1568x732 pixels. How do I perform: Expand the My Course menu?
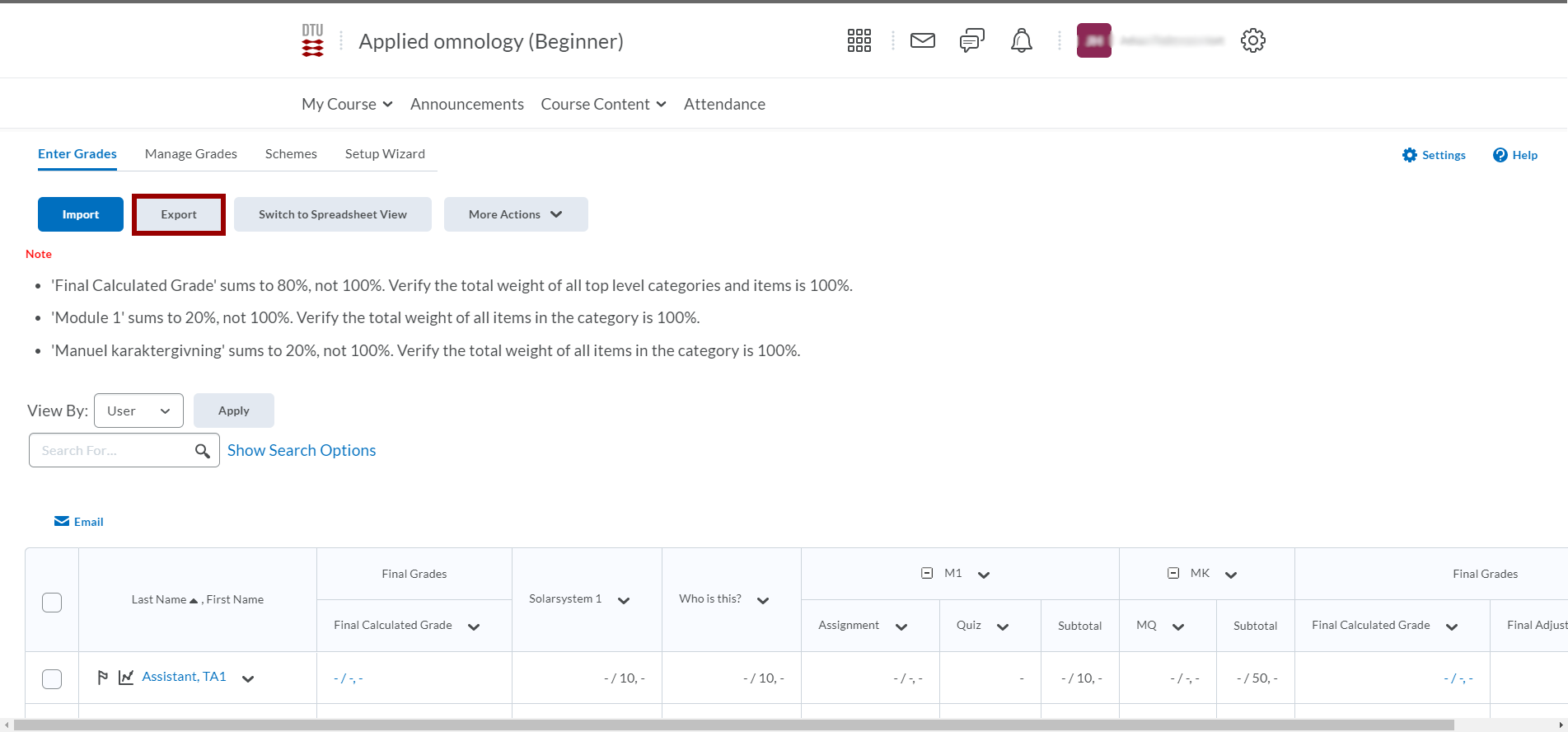pos(346,104)
